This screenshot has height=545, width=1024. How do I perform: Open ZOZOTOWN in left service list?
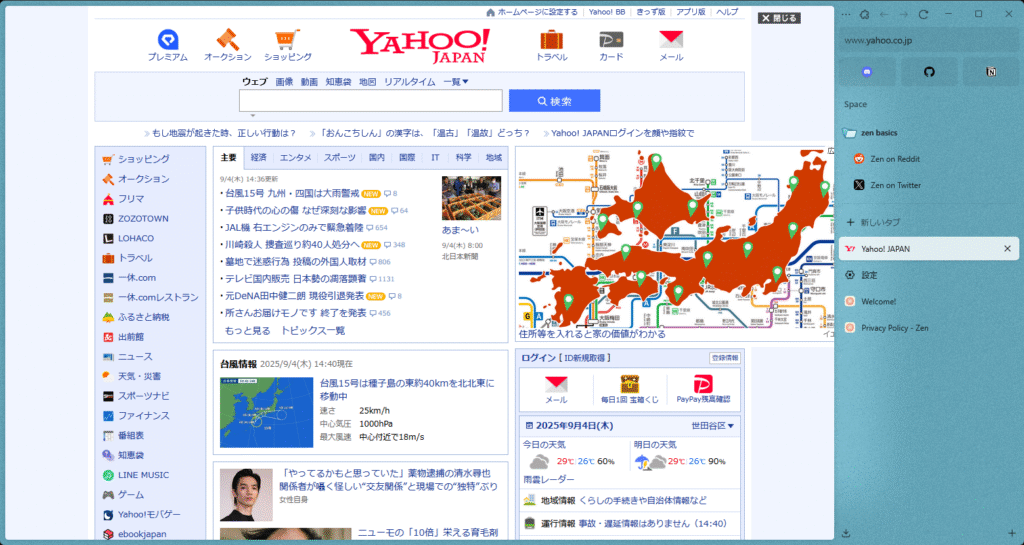tap(143, 219)
